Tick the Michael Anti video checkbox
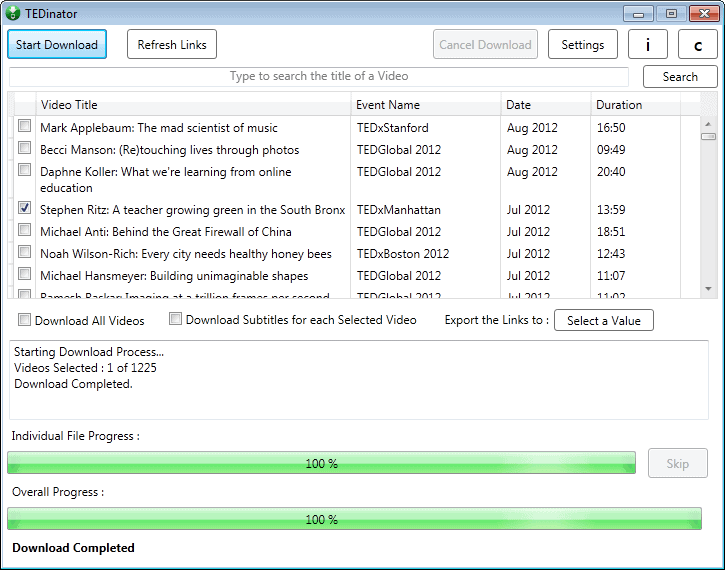This screenshot has width=725, height=570. (25, 230)
